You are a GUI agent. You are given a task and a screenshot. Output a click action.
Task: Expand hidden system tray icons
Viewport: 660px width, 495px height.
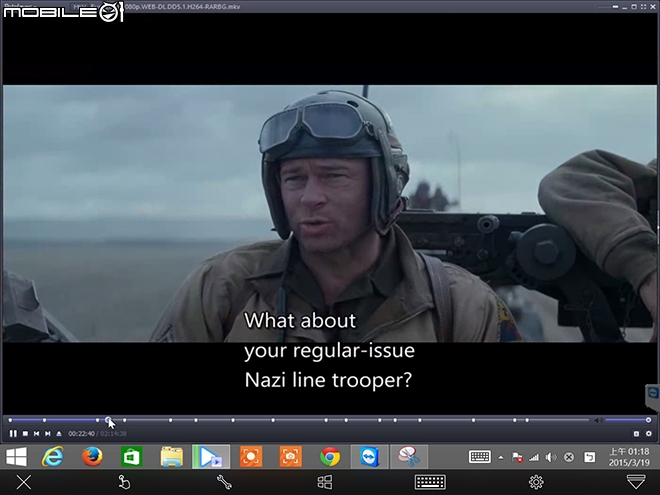click(500, 457)
